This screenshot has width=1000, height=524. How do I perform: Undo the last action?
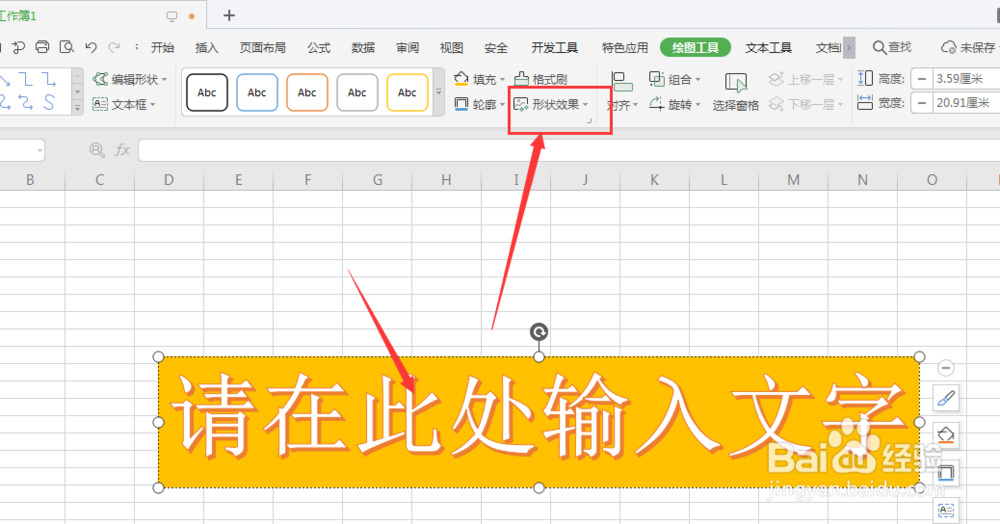click(x=91, y=47)
